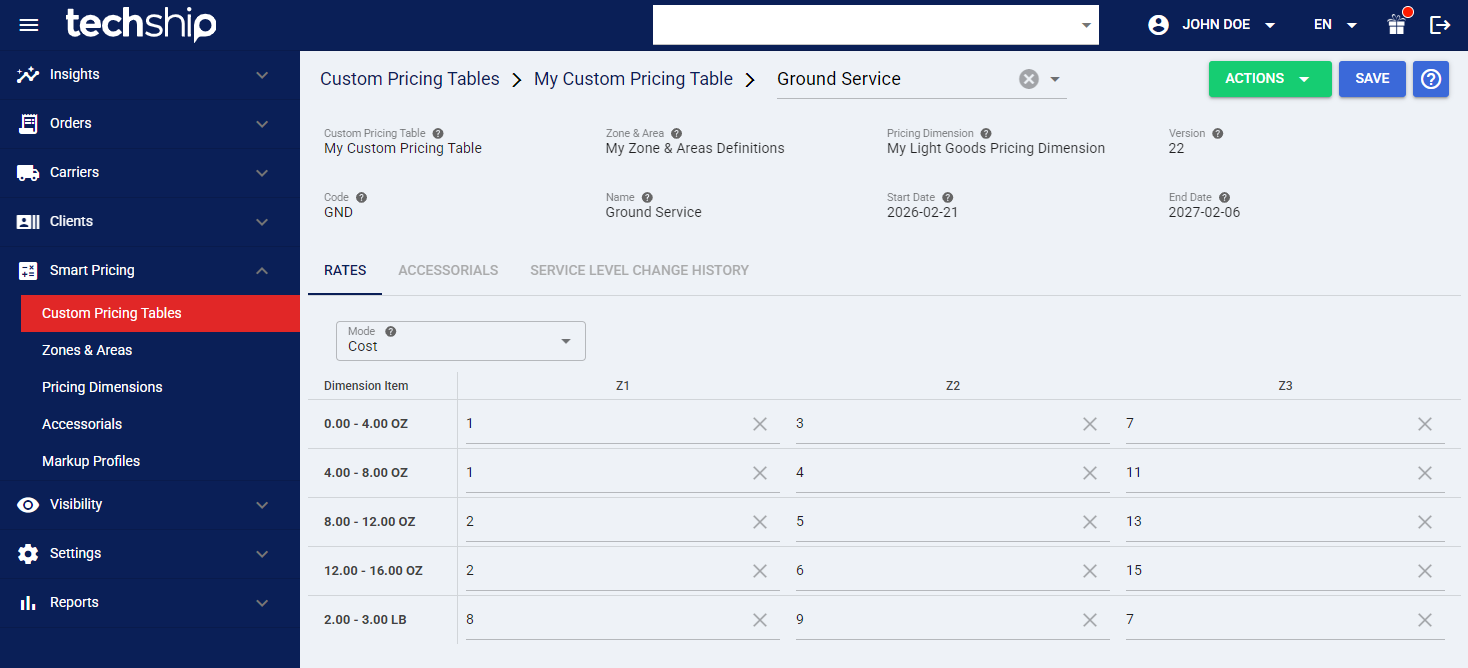Expand the Reports sidebar section
The width and height of the screenshot is (1468, 668).
click(150, 602)
